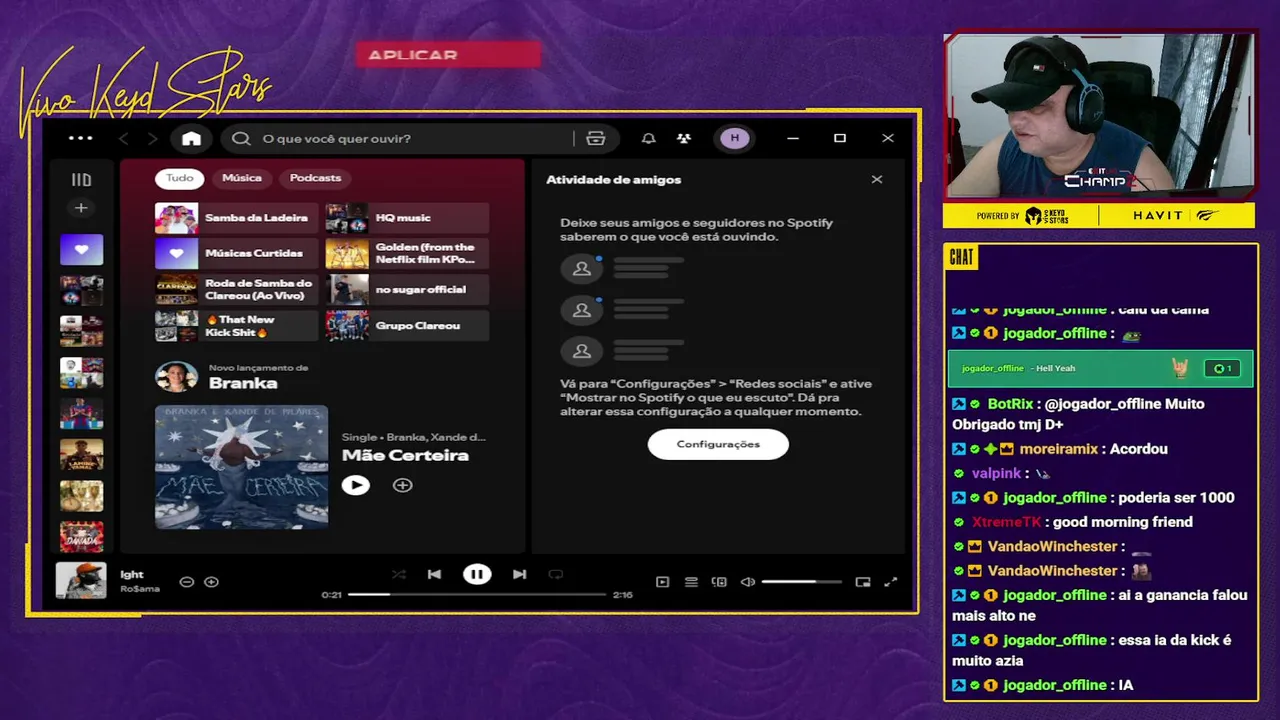Go forward with the right arrow

[153, 138]
